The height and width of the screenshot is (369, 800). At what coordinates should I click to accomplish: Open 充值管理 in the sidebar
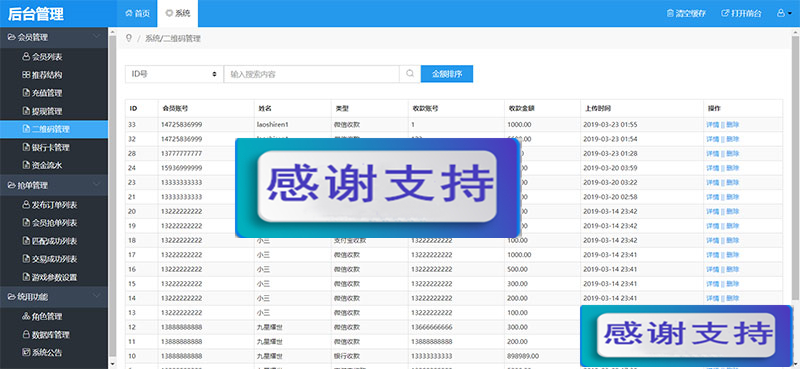tap(42, 93)
